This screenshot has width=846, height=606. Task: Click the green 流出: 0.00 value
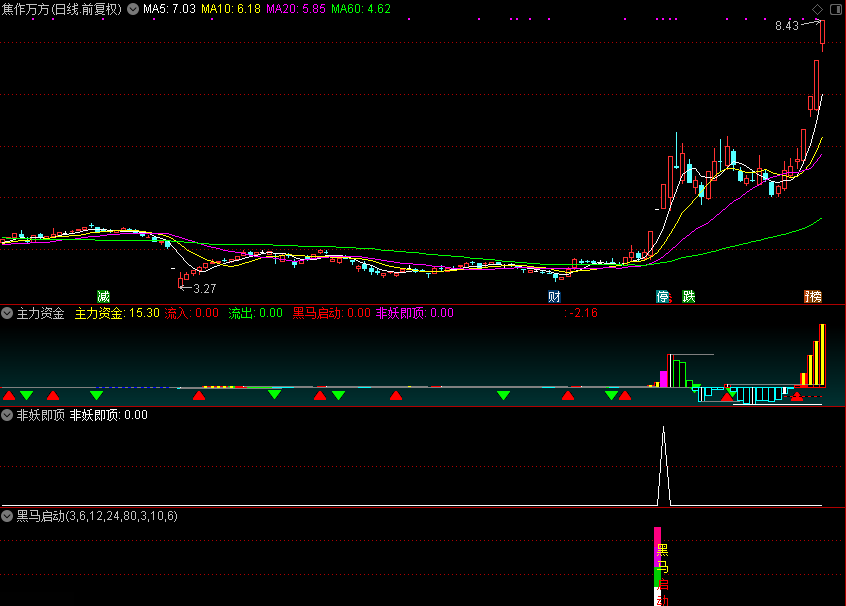[256, 313]
